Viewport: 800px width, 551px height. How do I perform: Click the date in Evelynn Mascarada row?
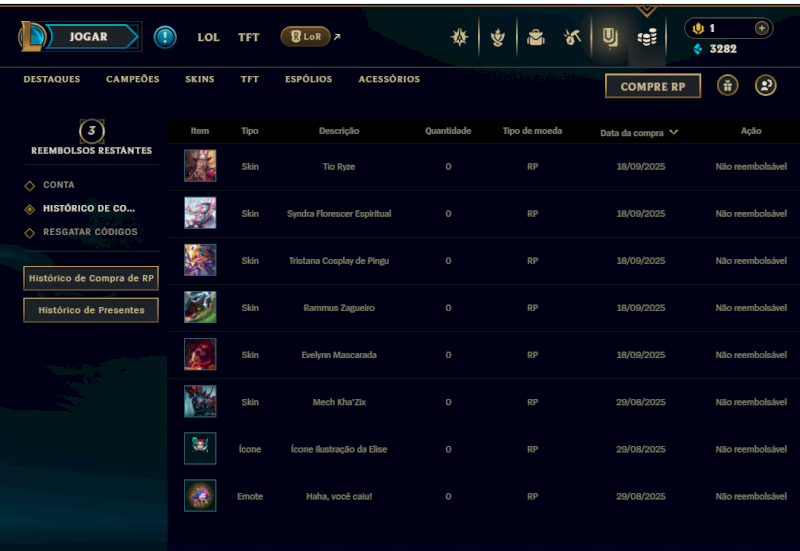pos(641,355)
